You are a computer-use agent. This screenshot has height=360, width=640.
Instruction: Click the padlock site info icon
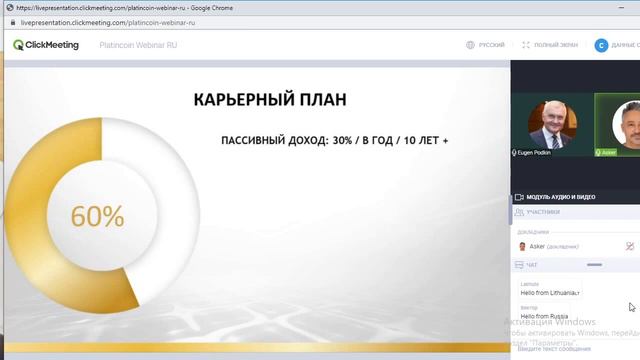pyautogui.click(x=13, y=23)
